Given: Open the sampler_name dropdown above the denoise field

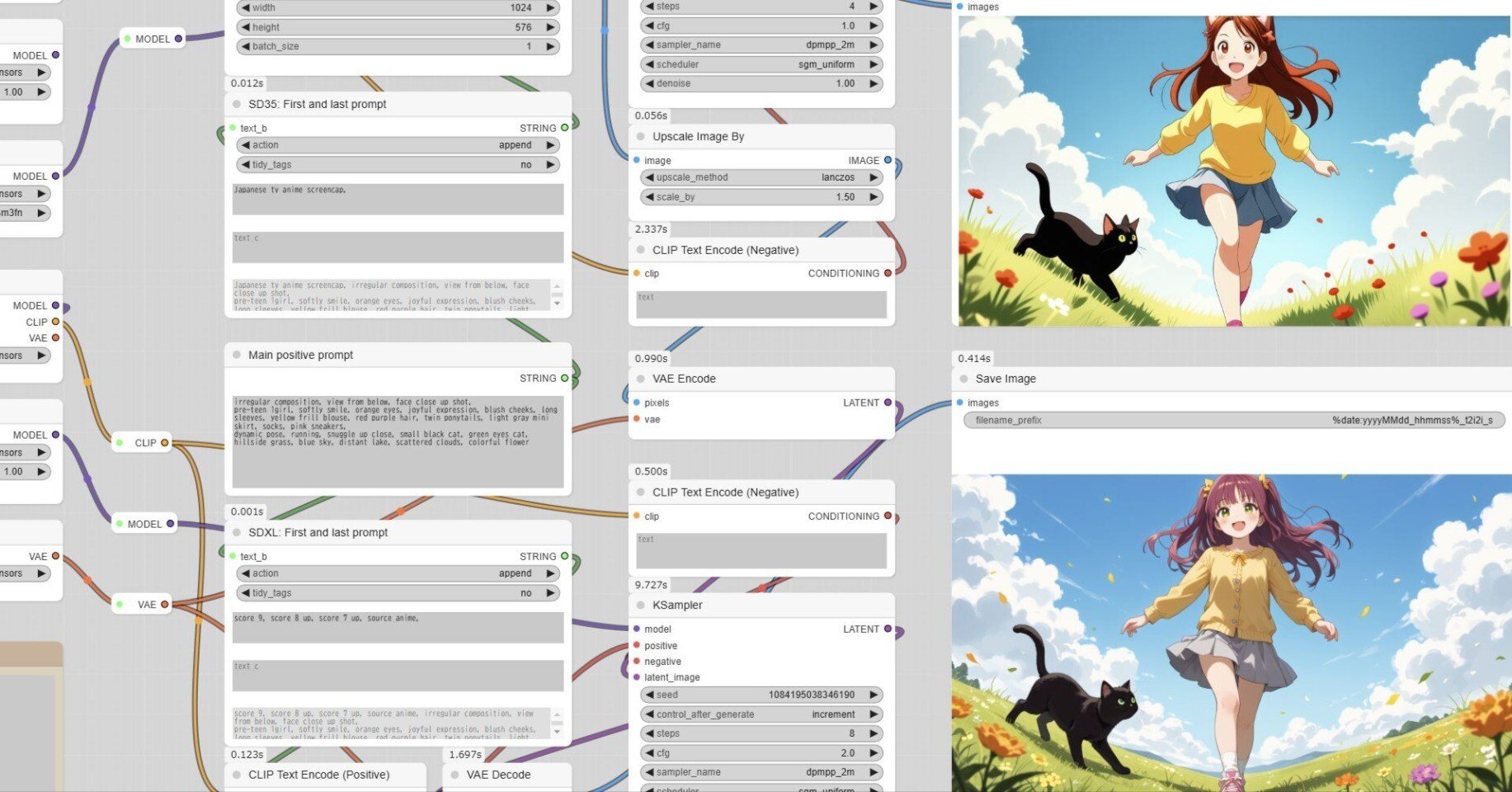Looking at the screenshot, I should click(x=761, y=45).
